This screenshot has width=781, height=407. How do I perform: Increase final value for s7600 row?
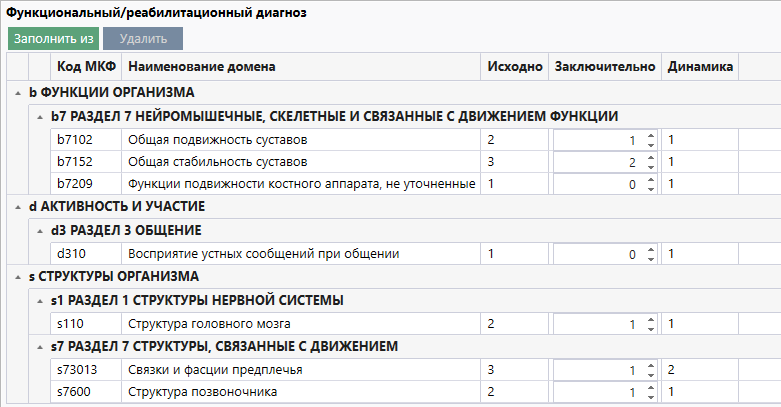tap(650, 387)
